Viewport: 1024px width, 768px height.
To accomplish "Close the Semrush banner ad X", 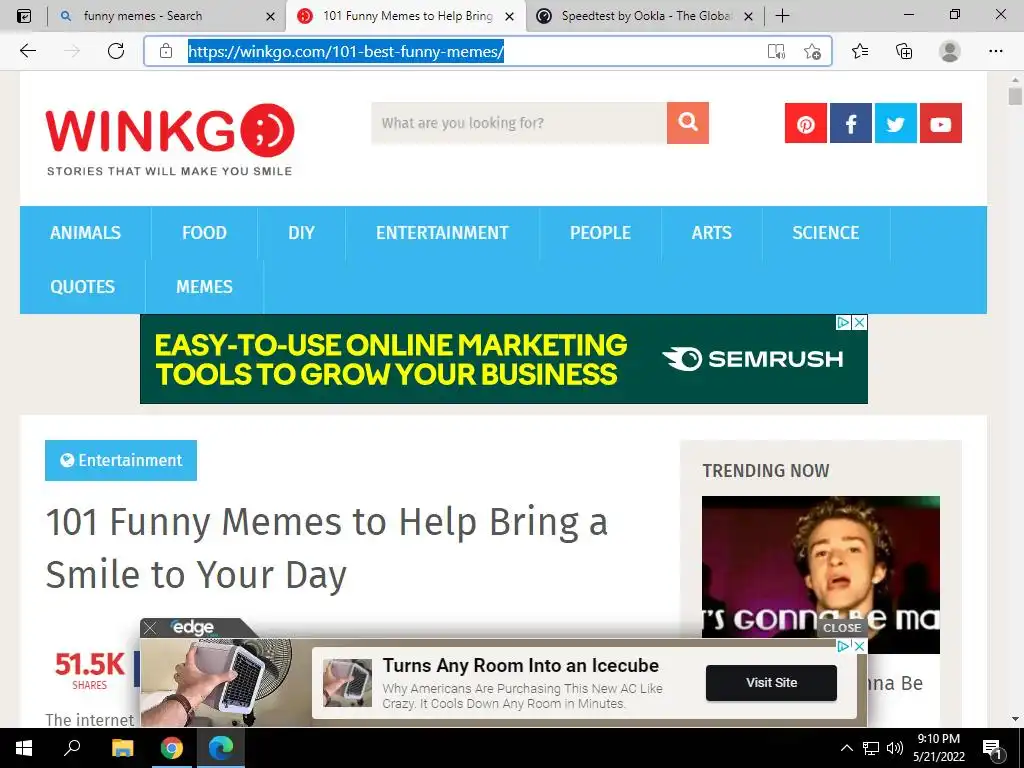I will point(860,322).
